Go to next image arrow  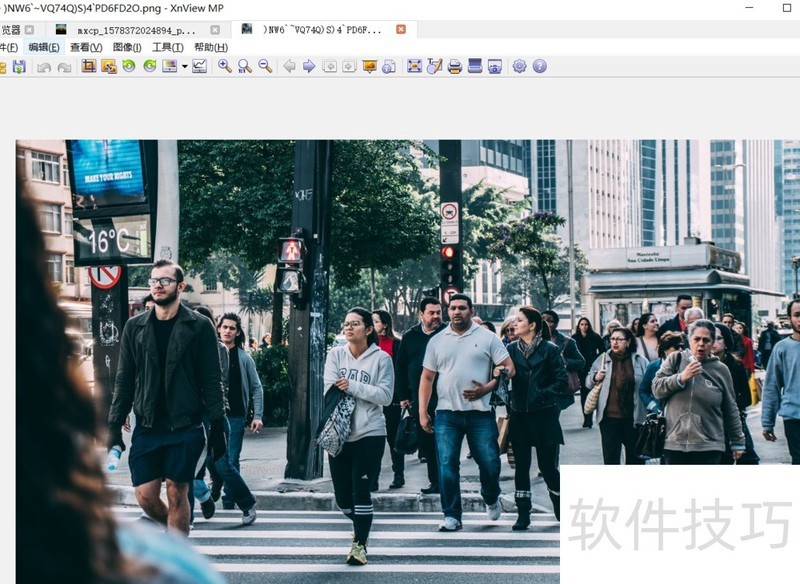pos(309,66)
